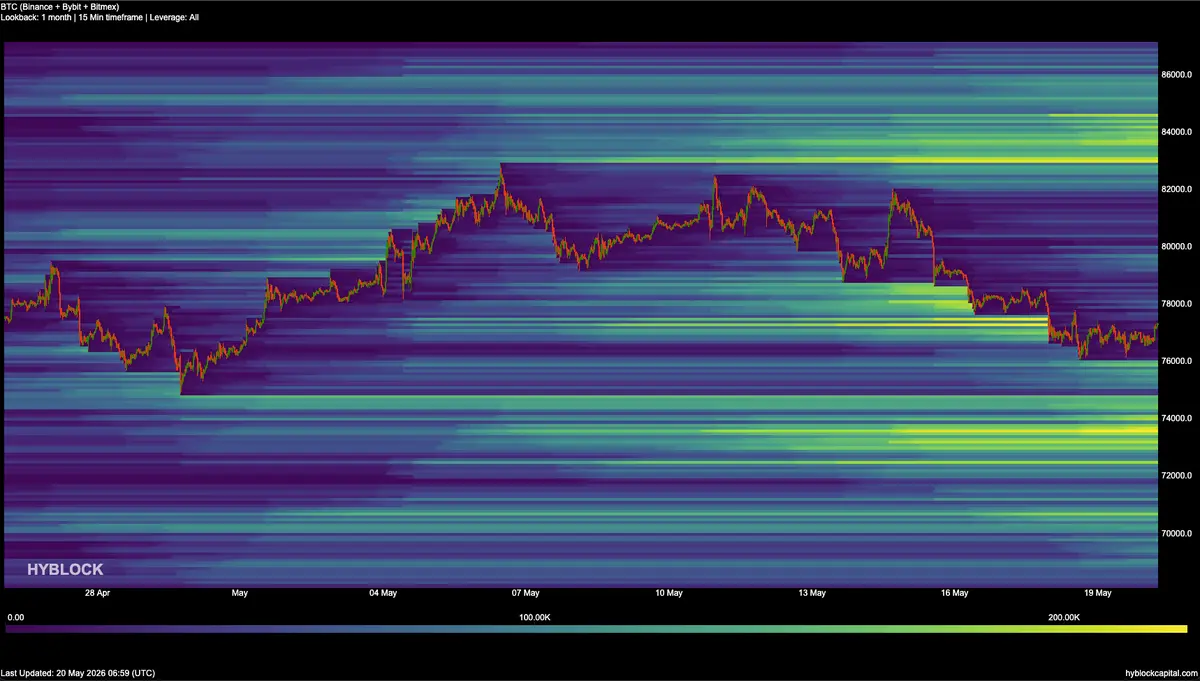
Task: Click the 86000.0 price axis label
Action: 1176,75
